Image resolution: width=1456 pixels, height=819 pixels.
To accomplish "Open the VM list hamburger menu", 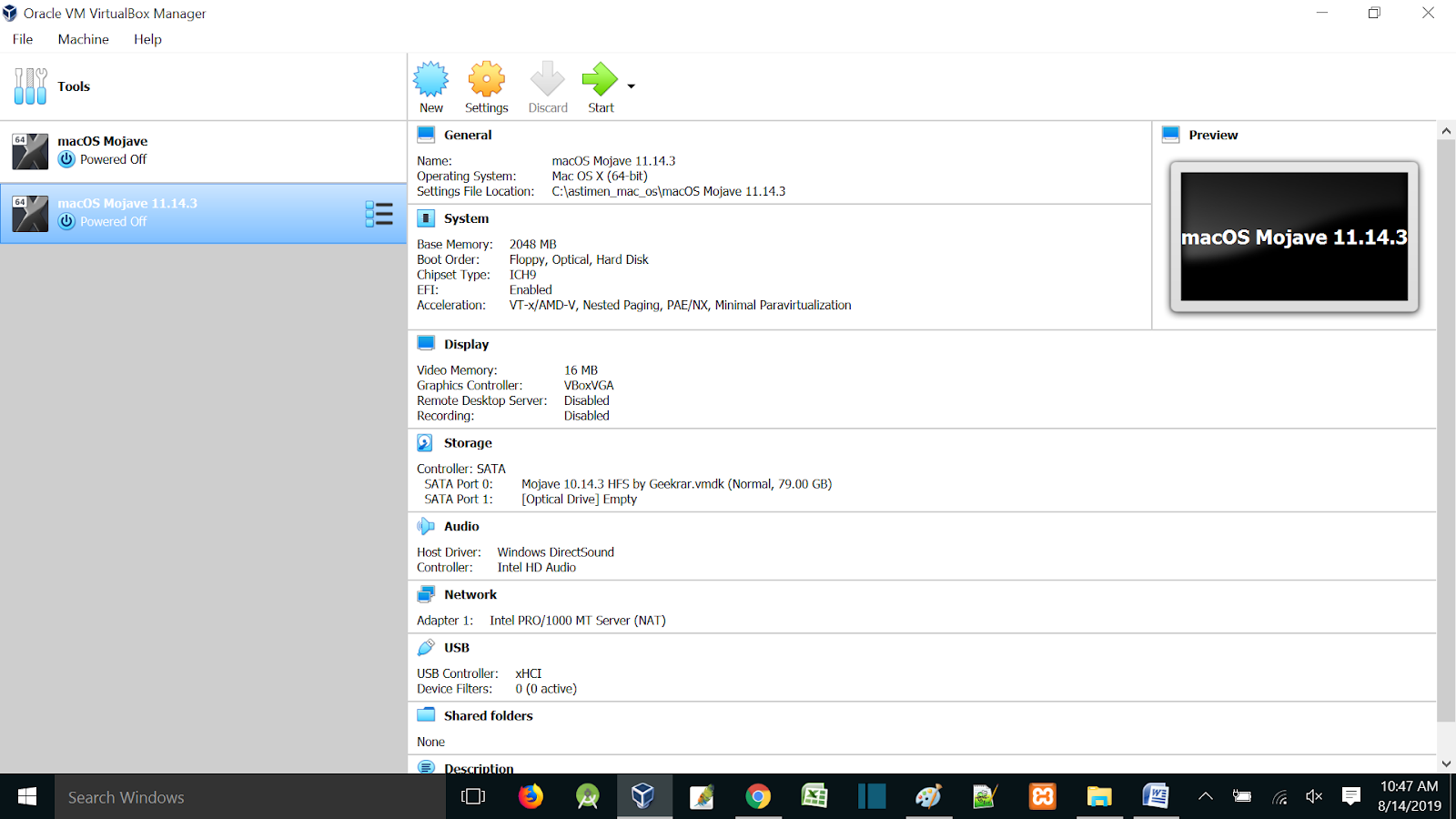I will pyautogui.click(x=379, y=213).
